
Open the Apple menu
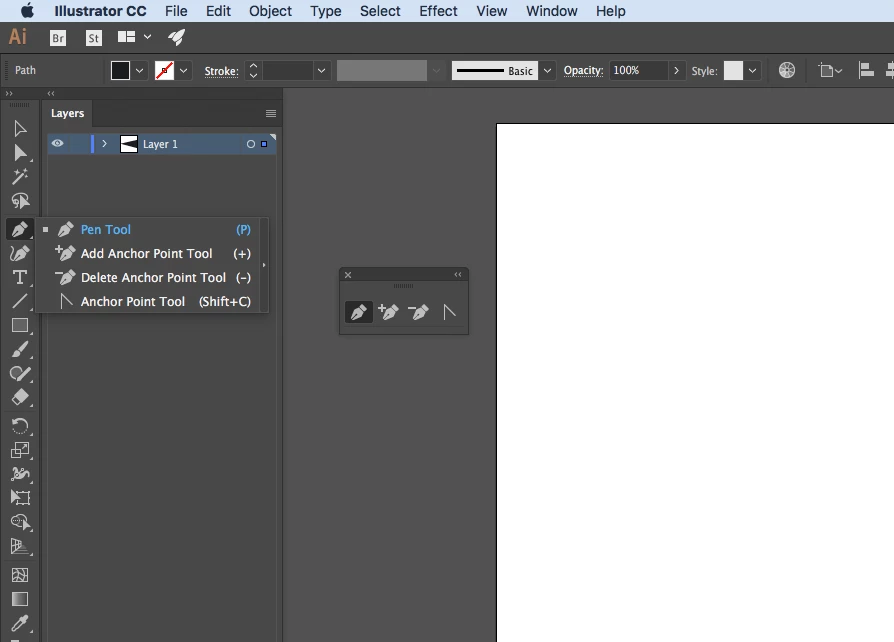coord(26,11)
